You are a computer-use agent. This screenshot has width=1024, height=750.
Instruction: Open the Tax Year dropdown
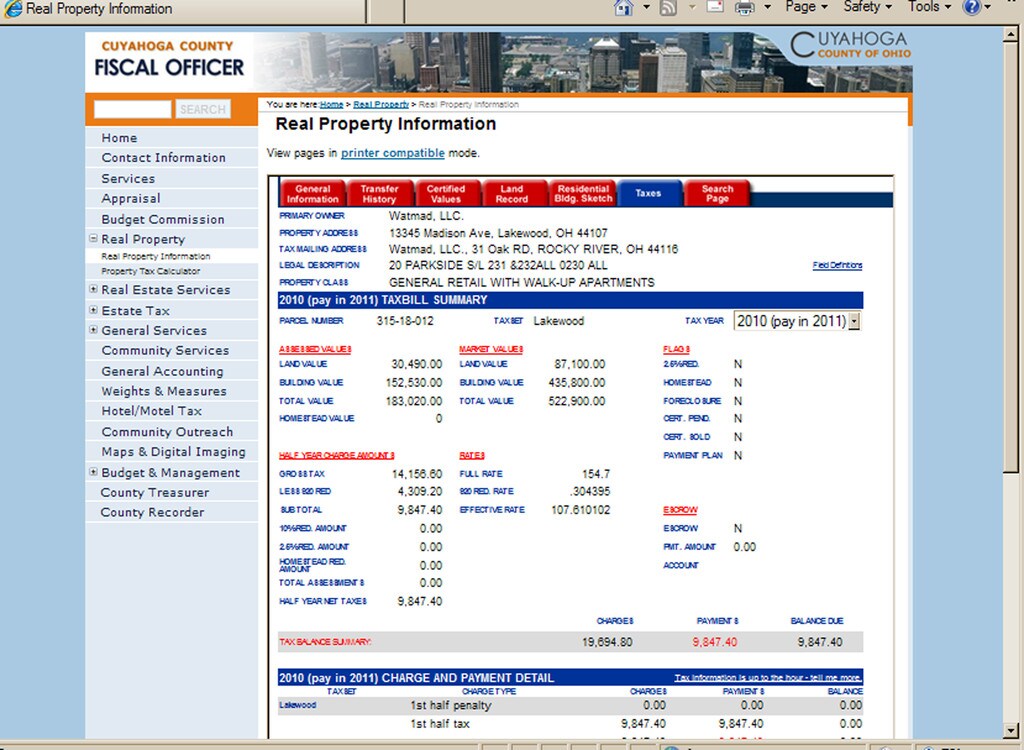pos(853,321)
